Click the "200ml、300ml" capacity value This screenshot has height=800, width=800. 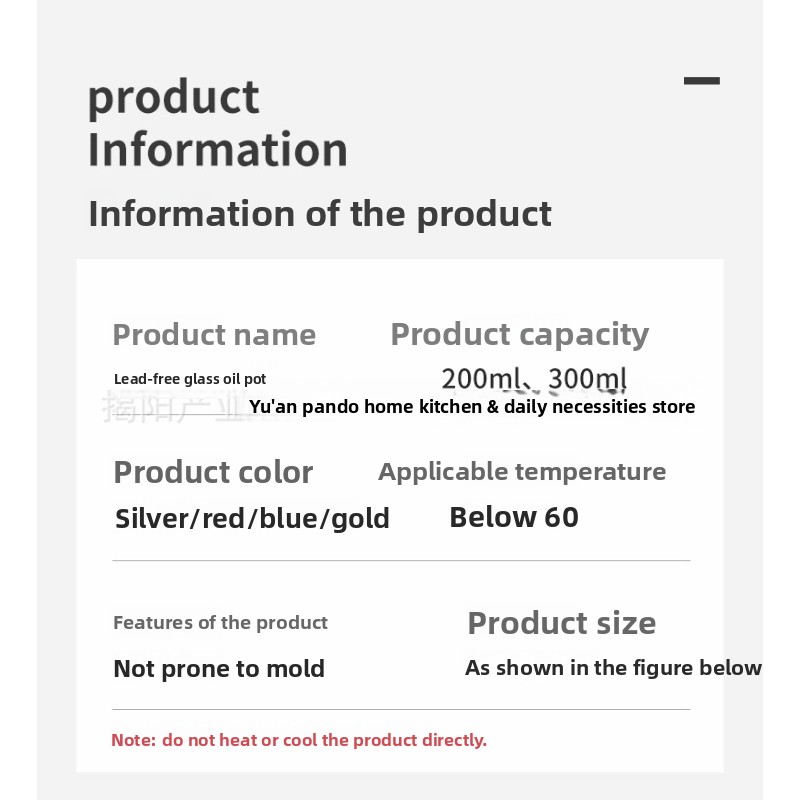pyautogui.click(x=534, y=380)
